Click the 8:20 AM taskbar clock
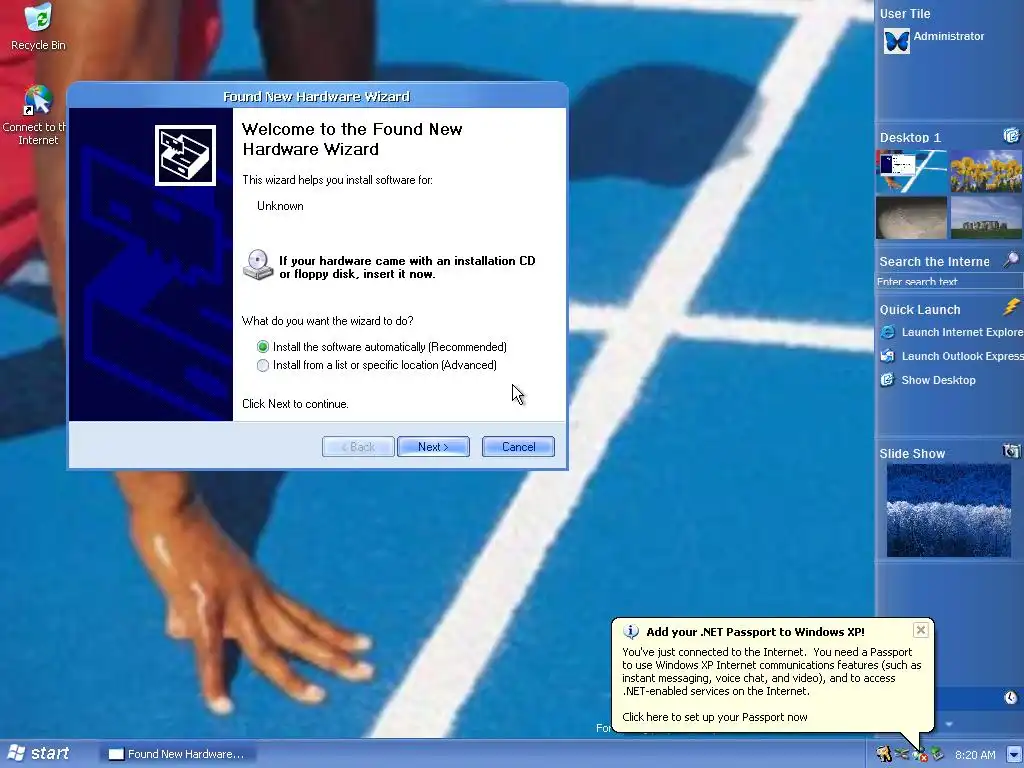 click(975, 755)
